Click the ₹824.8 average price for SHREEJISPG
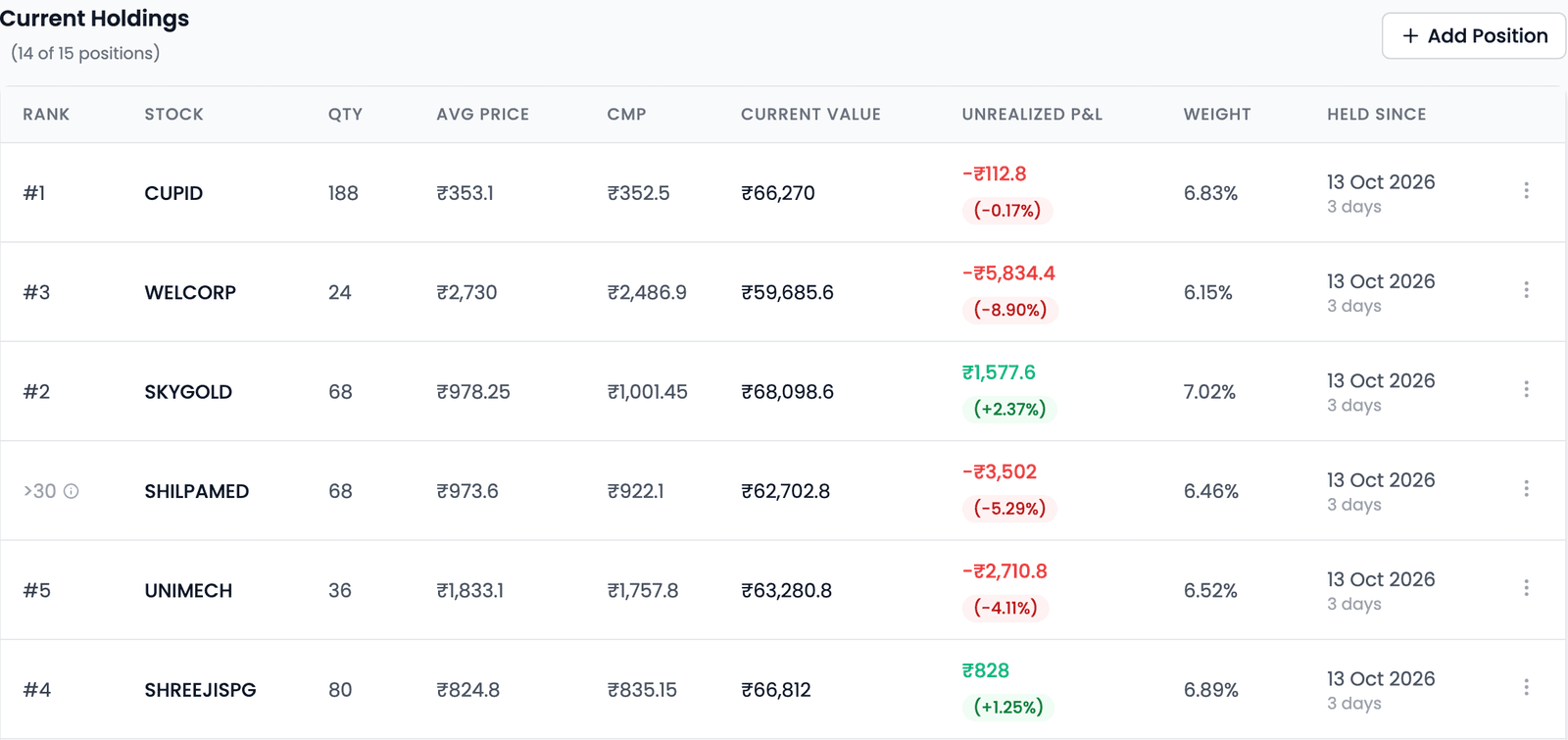This screenshot has height=740, width=1568. (x=467, y=690)
